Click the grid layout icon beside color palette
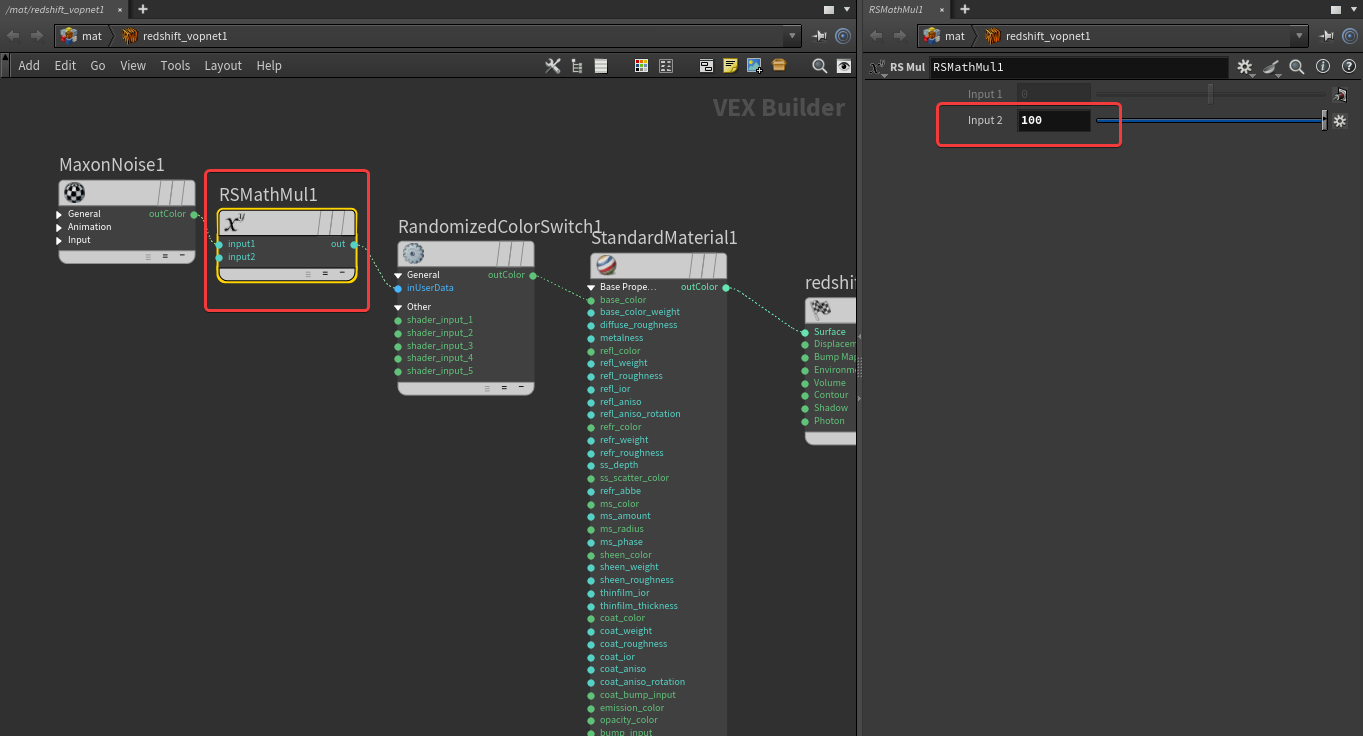 (x=666, y=66)
